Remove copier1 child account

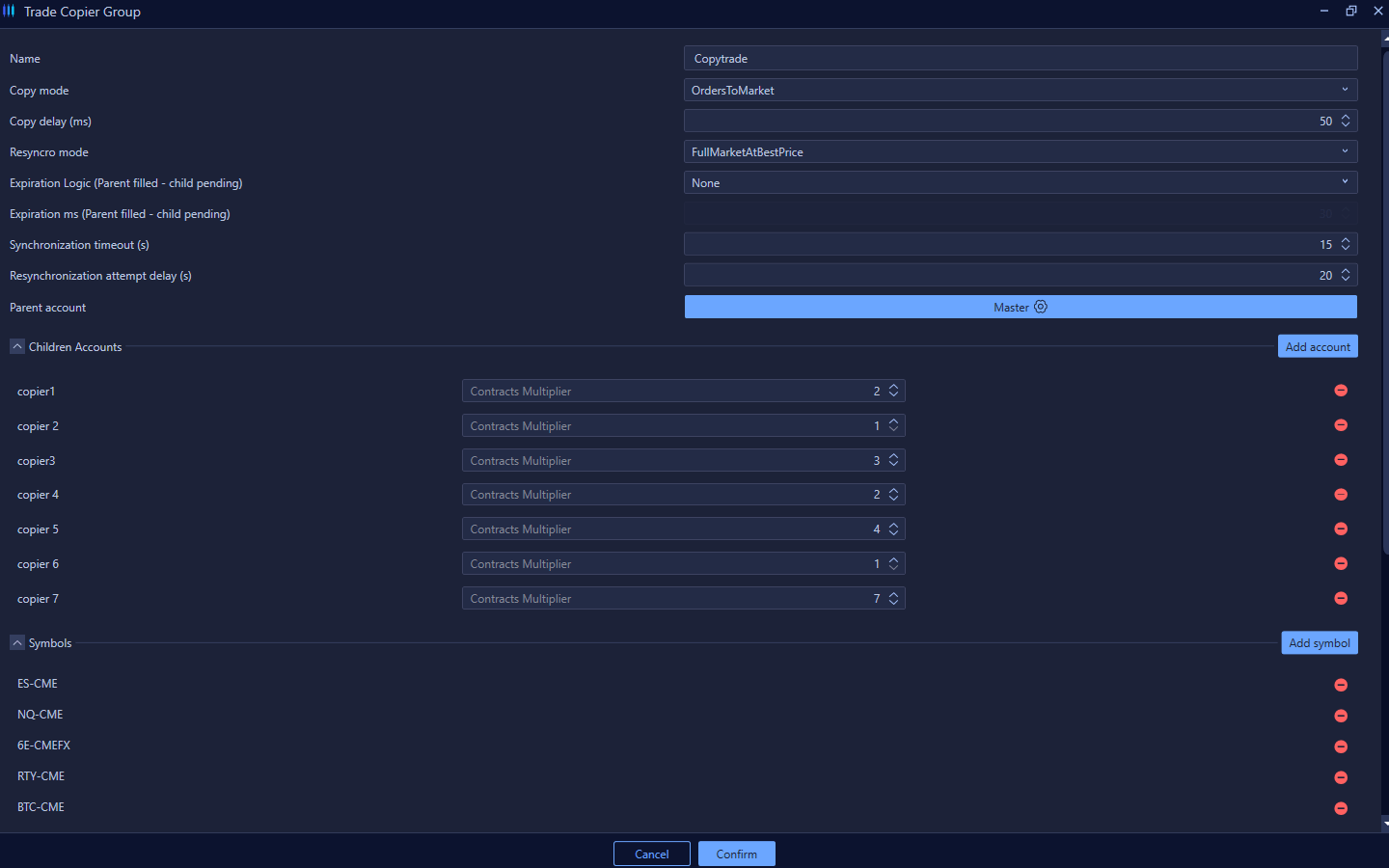[1340, 391]
